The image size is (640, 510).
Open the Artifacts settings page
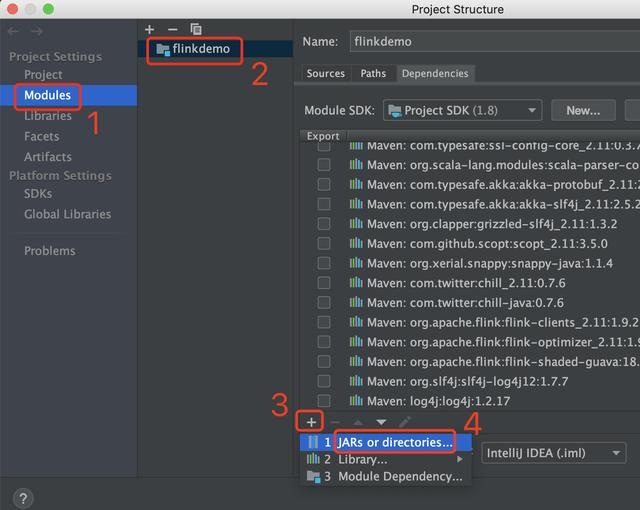point(48,157)
